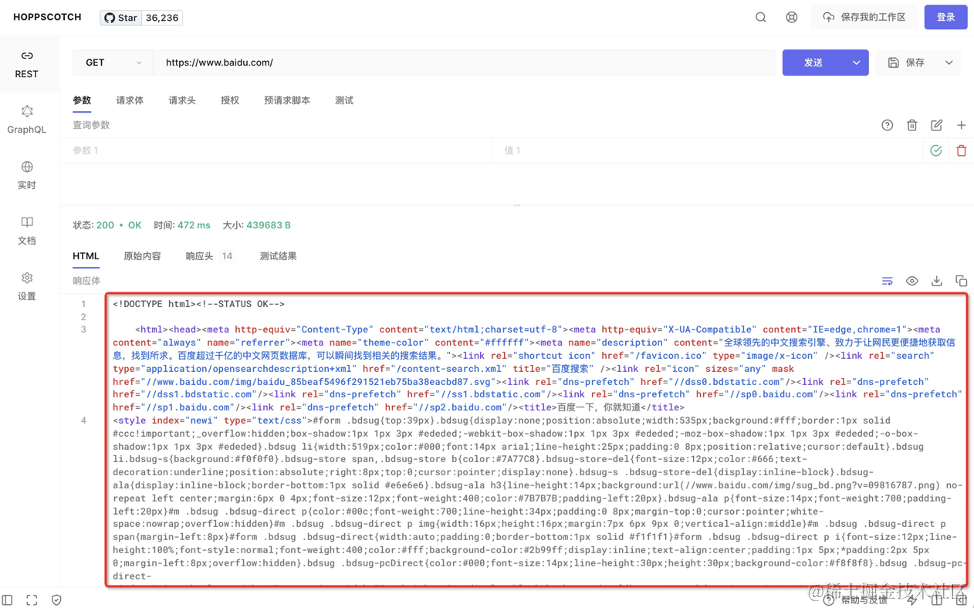Open the REST section in the sidebar
The height and width of the screenshot is (608, 974).
(27, 65)
